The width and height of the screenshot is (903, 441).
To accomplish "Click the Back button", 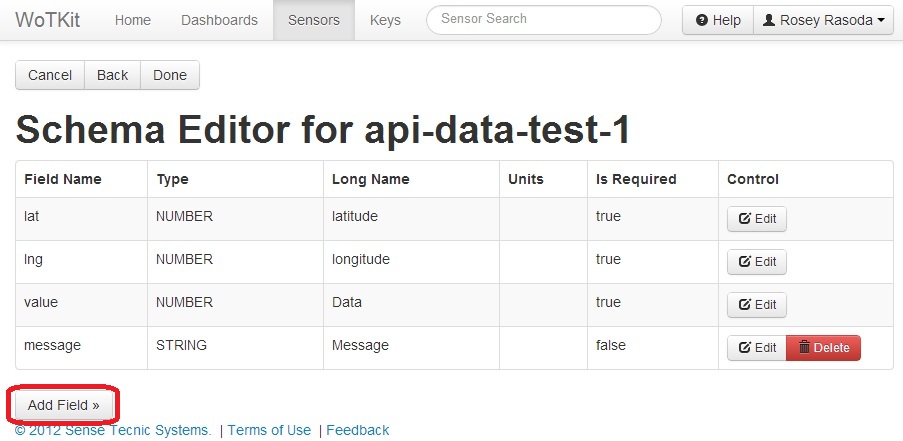I will tap(112, 75).
